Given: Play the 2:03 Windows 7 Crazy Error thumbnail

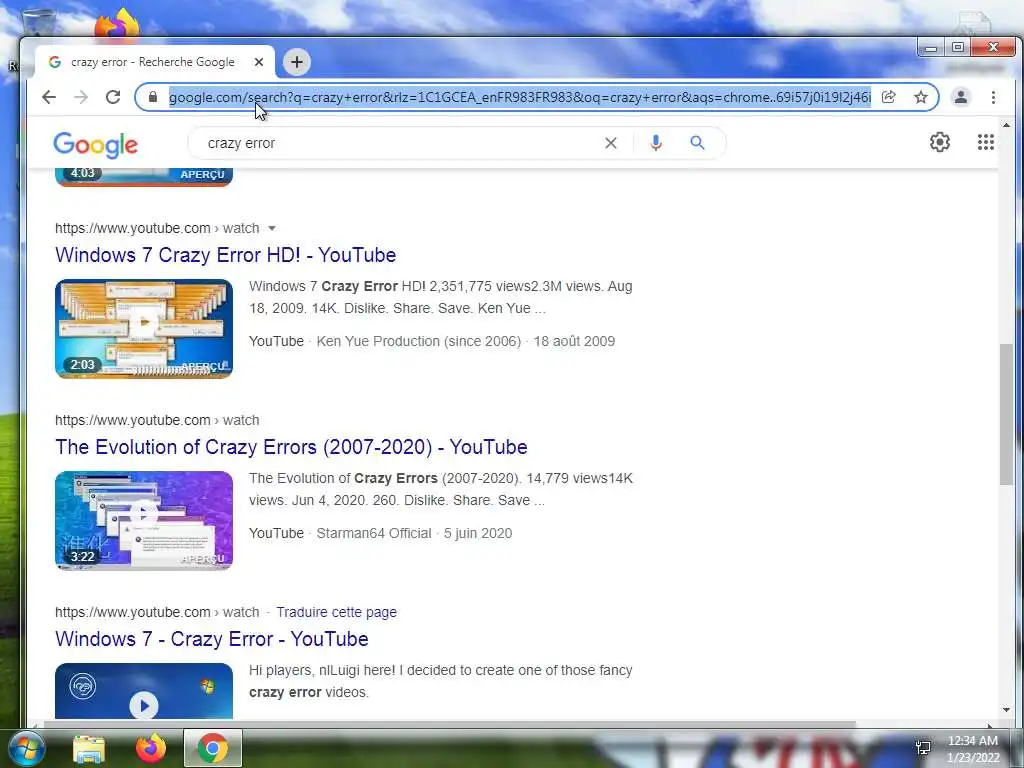Looking at the screenshot, I should 144,328.
